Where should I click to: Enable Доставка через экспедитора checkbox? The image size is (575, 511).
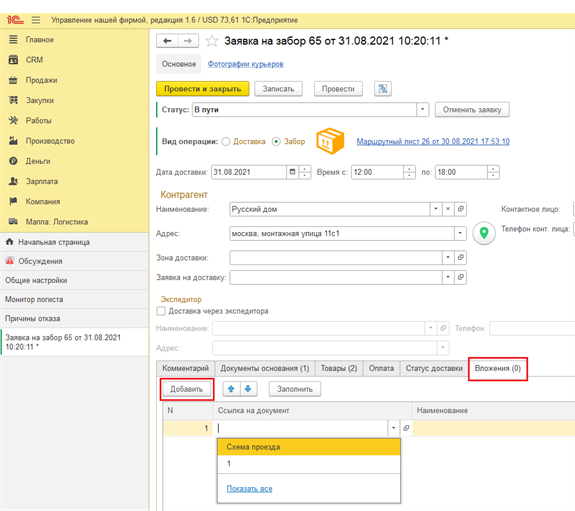(x=161, y=311)
